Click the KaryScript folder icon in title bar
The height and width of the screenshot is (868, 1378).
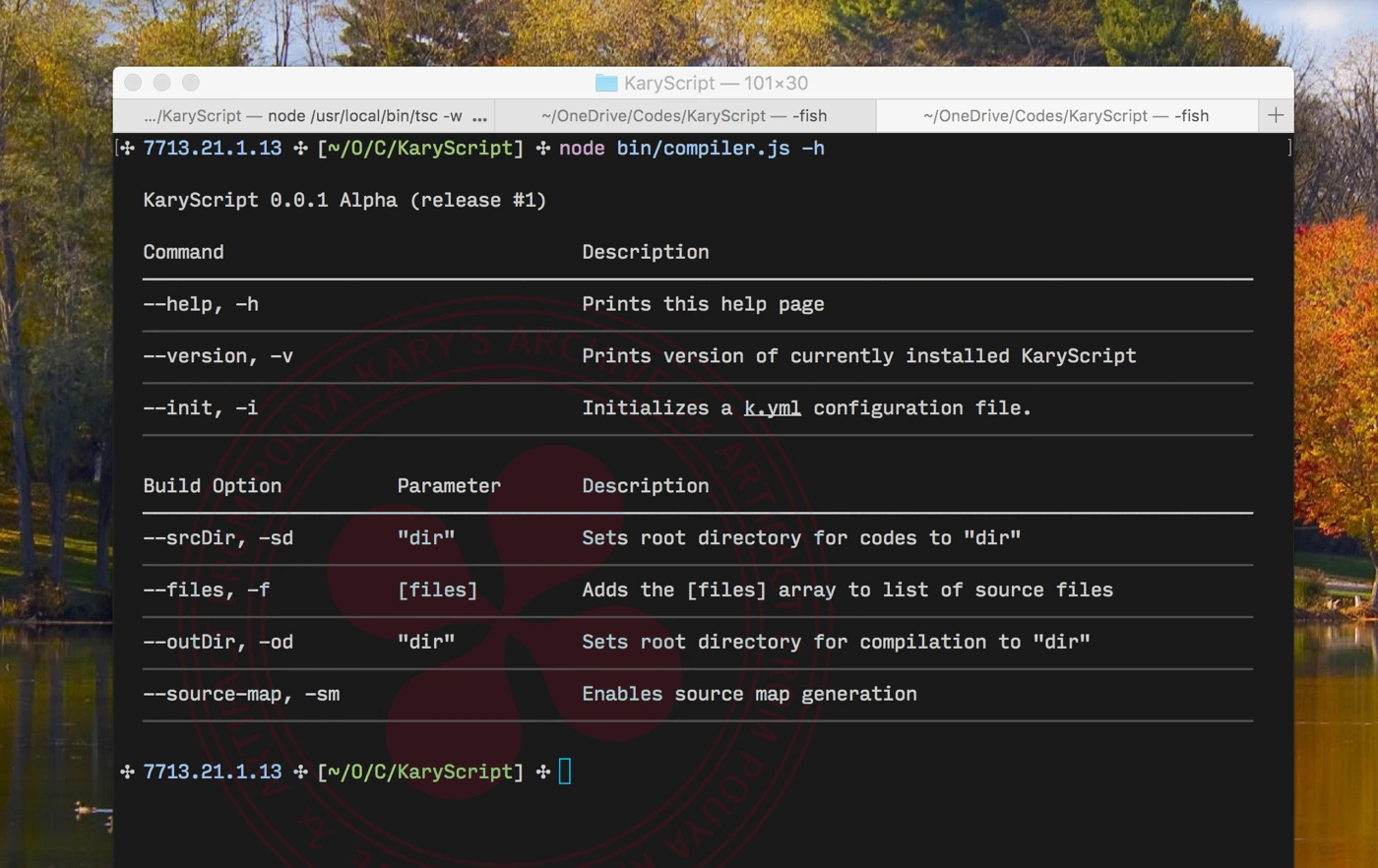606,84
